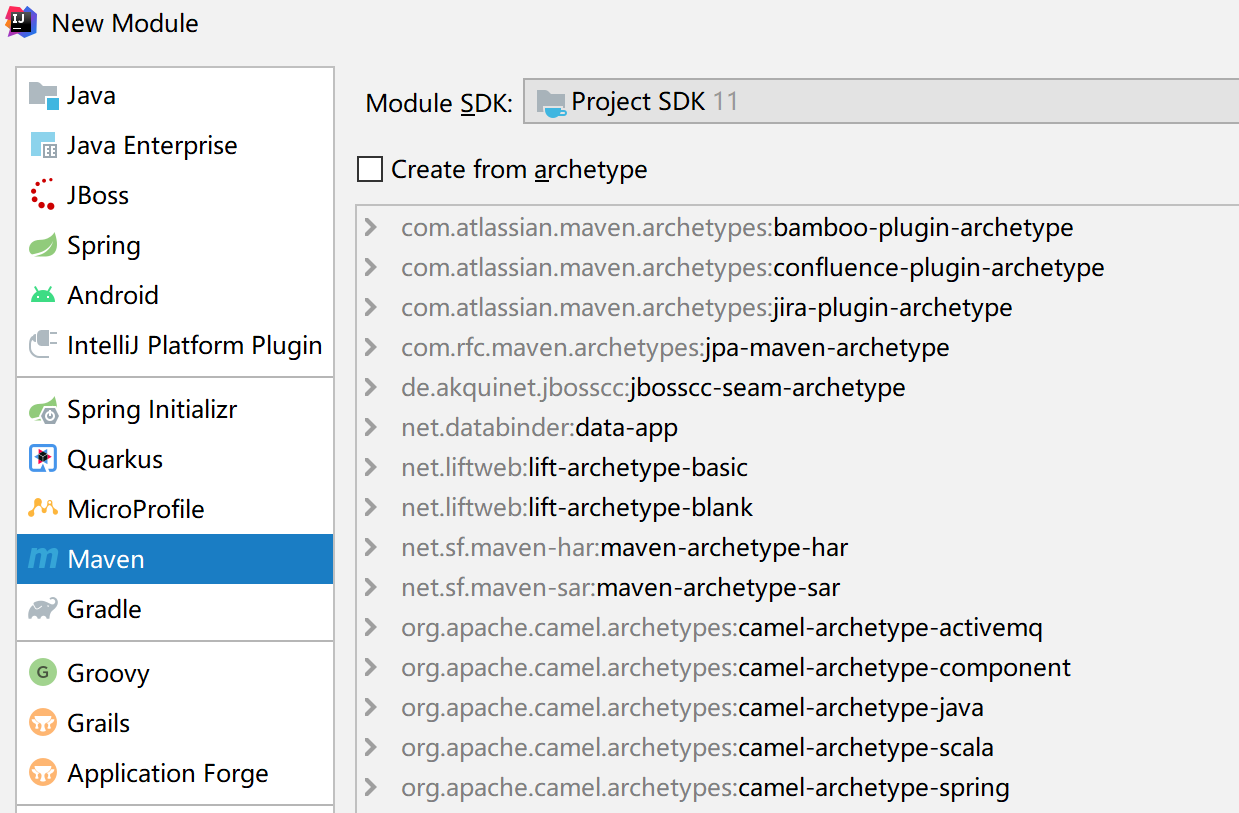Image resolution: width=1239 pixels, height=813 pixels.
Task: Click the Android robot icon
Action: 43,296
